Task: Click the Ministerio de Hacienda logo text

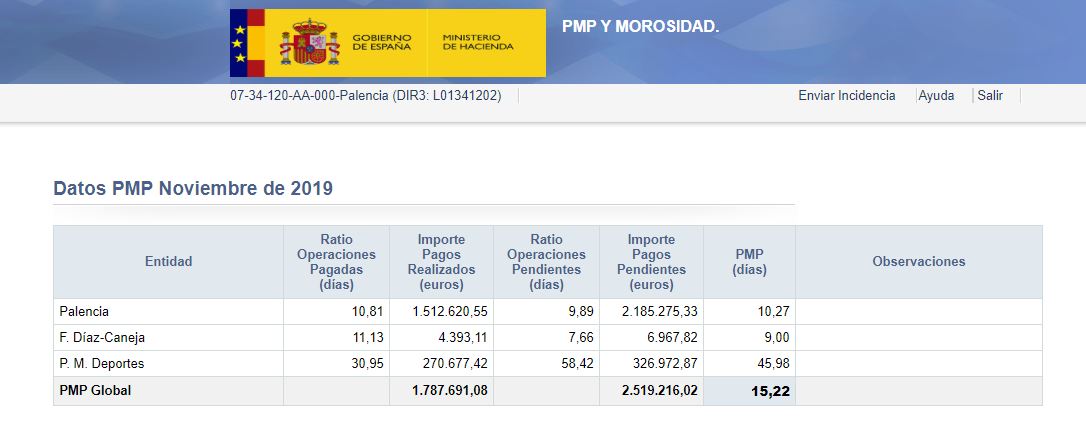Action: pyautogui.click(x=477, y=43)
